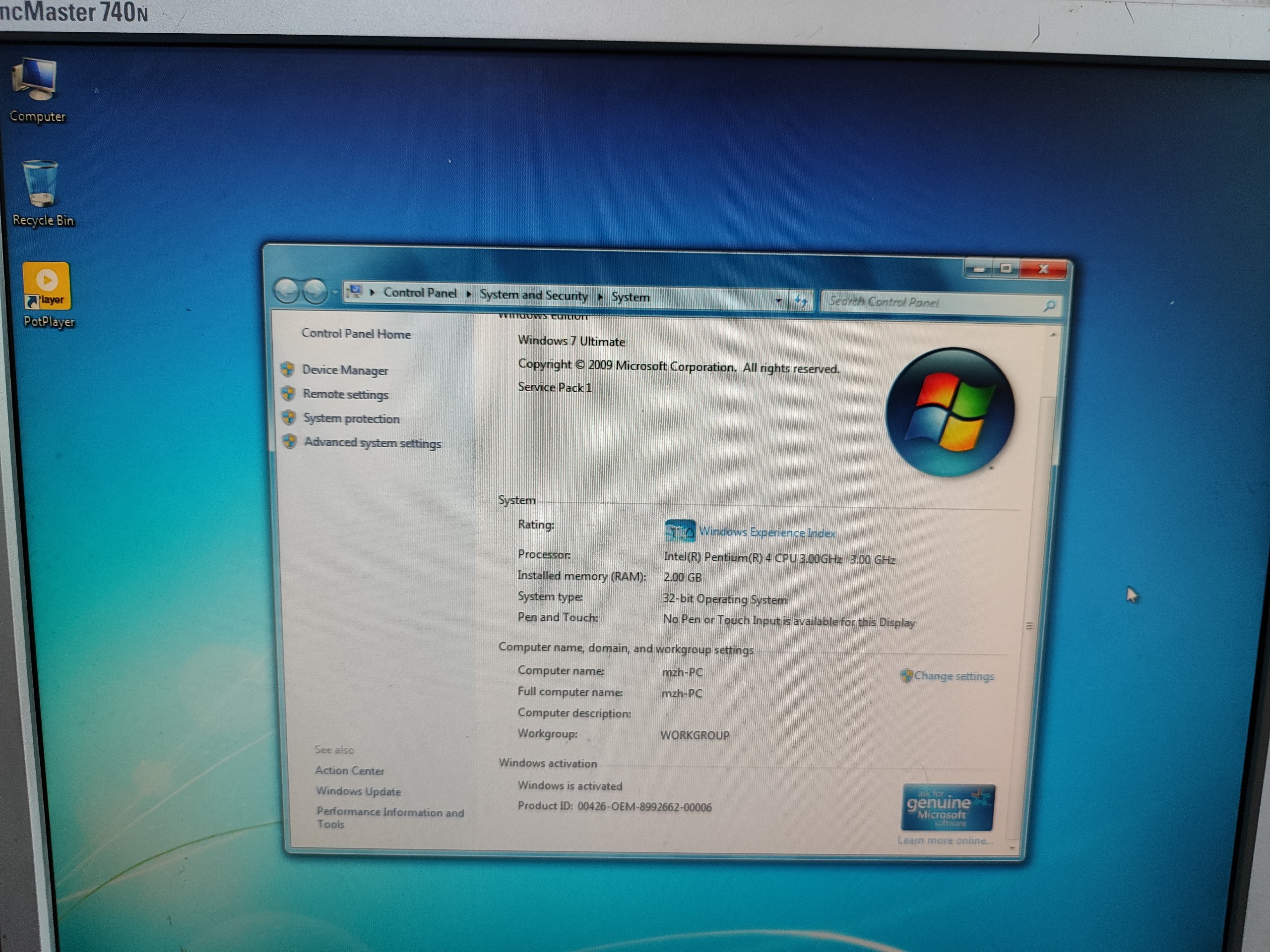This screenshot has width=1270, height=952.
Task: Click shield icon beside Remote settings
Action: pyautogui.click(x=288, y=393)
